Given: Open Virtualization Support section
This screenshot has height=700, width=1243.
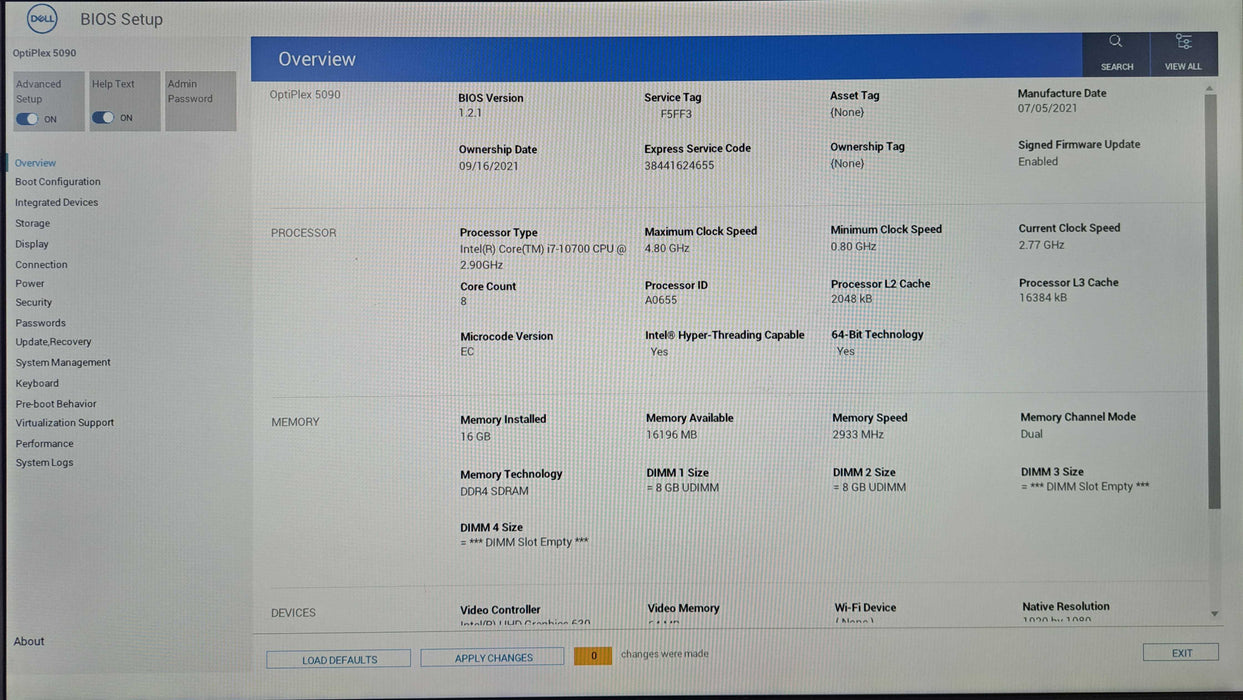Looking at the screenshot, I should click(x=65, y=423).
